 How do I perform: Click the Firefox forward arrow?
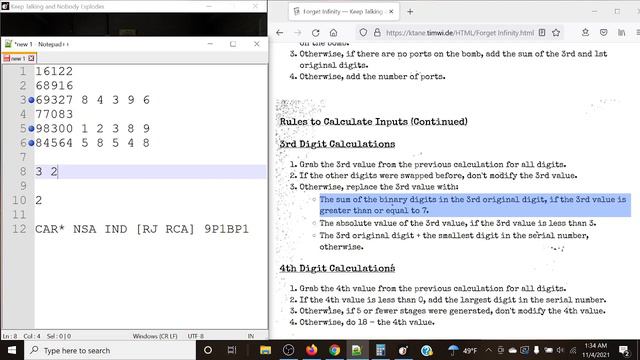(298, 33)
